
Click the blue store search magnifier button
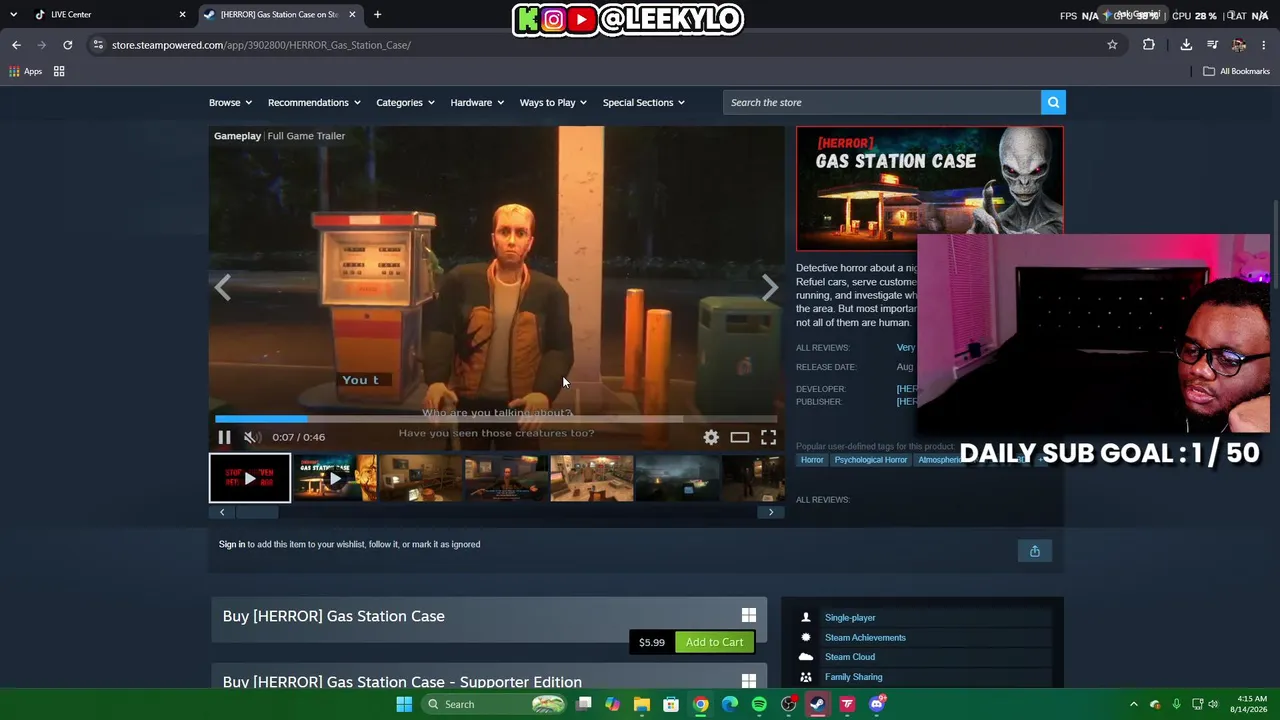(x=1053, y=102)
